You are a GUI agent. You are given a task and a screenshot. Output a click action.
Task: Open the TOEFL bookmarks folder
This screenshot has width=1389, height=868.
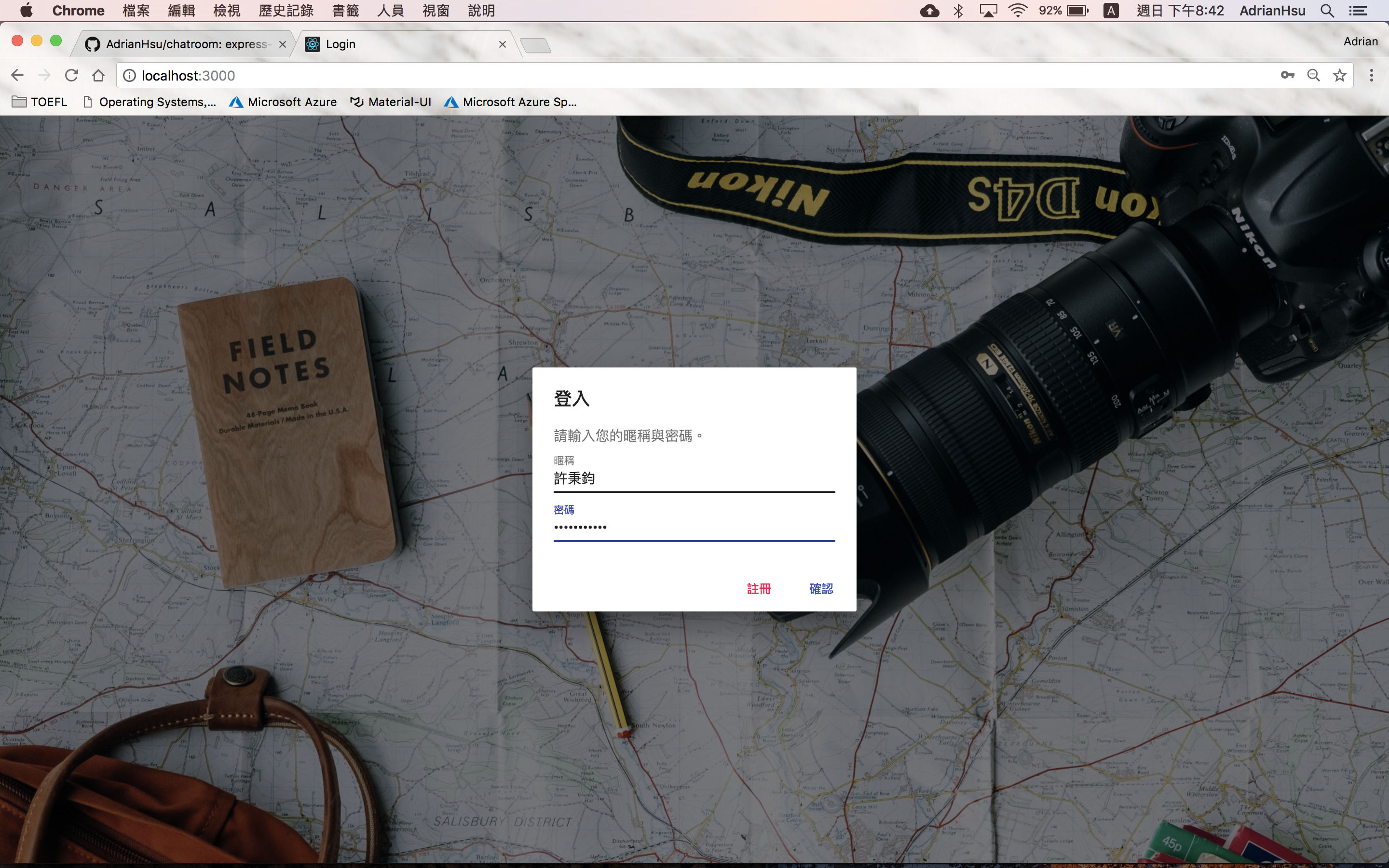pyautogui.click(x=40, y=102)
